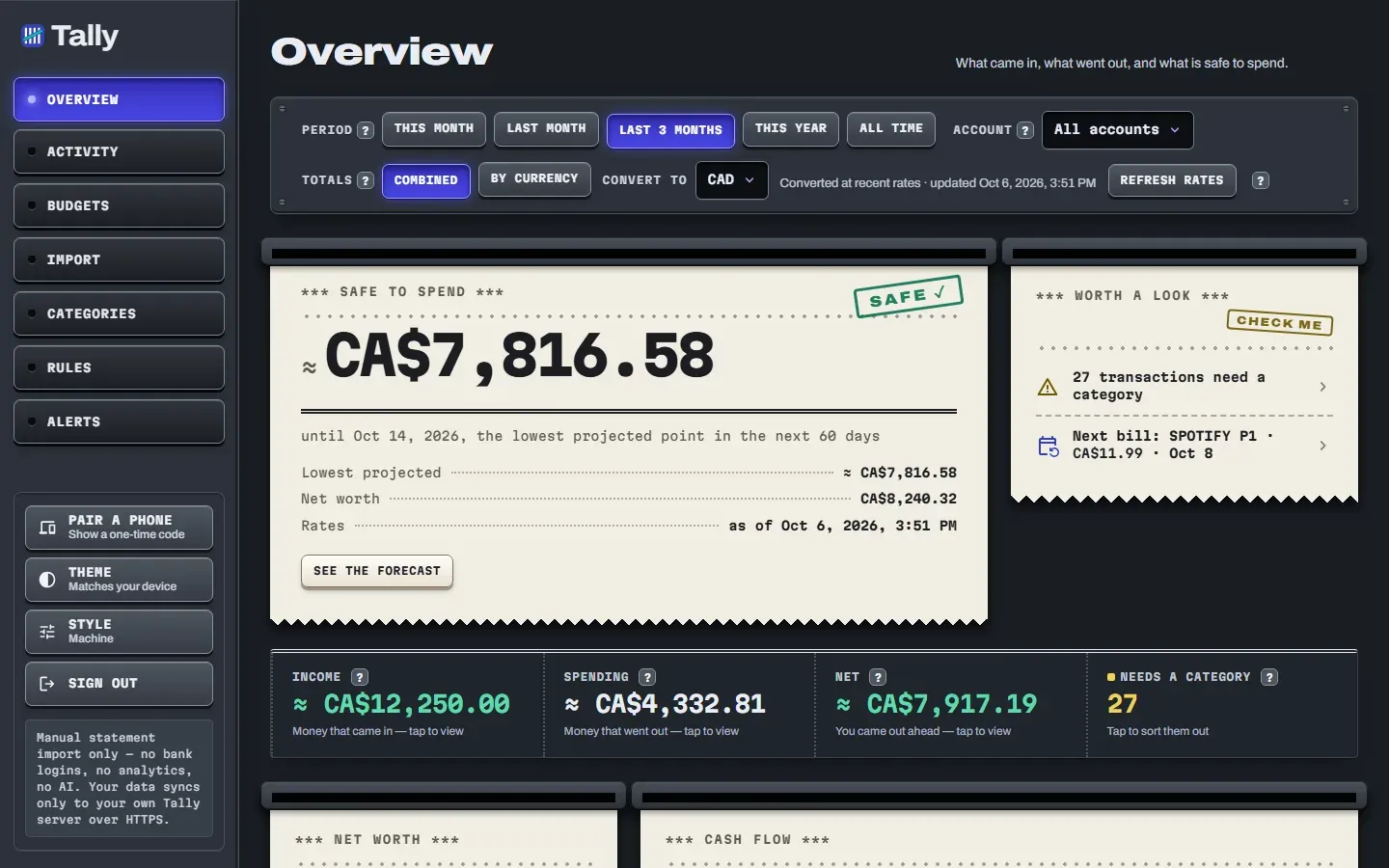
Task: Open the Rules page
Action: (x=119, y=368)
